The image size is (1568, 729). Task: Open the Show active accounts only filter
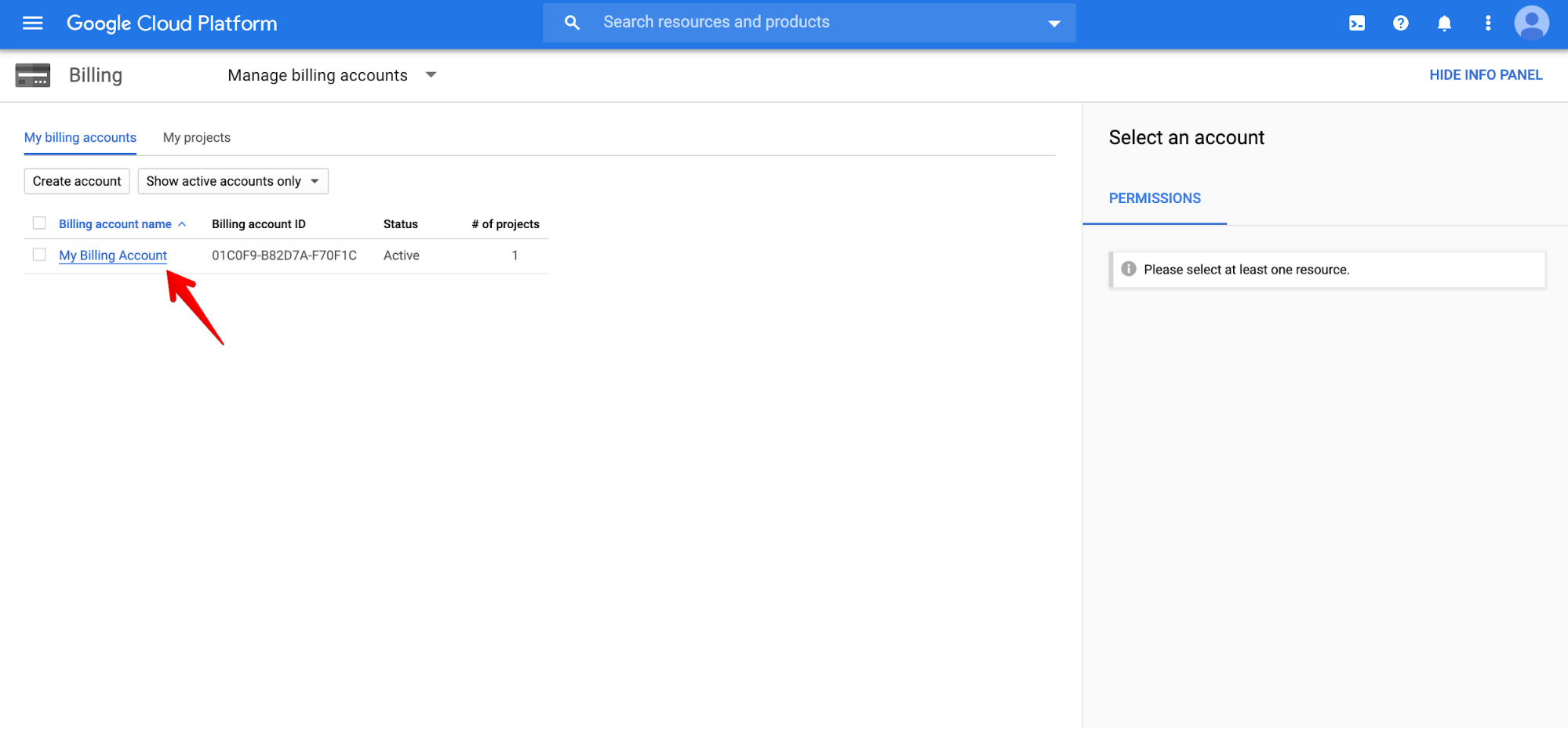[232, 181]
